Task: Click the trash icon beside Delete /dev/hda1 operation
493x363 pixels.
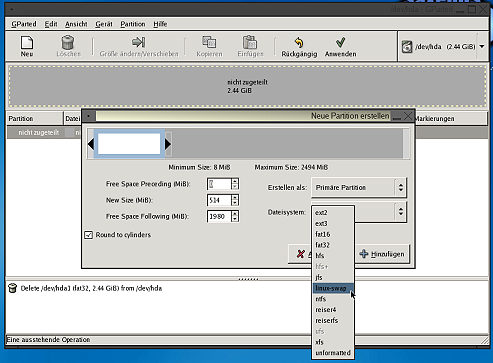Action: click(x=13, y=288)
